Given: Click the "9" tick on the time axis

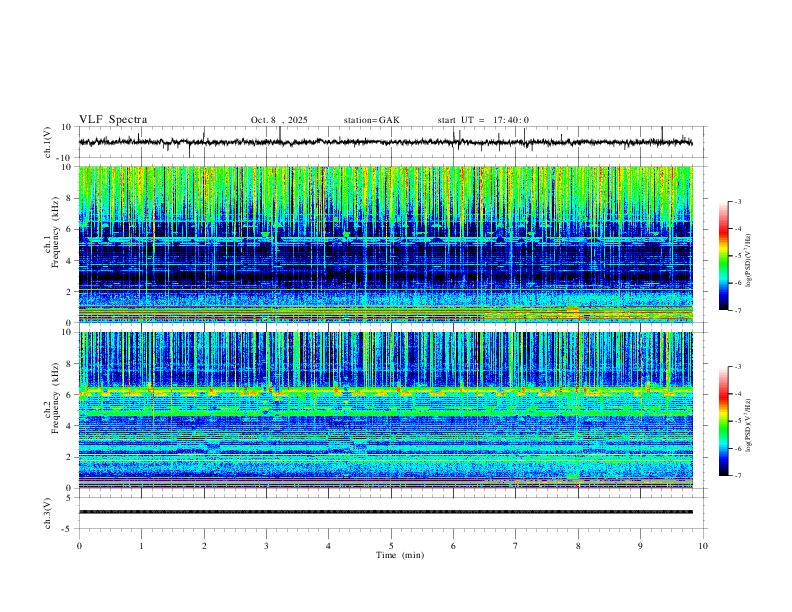Looking at the screenshot, I should point(640,546).
